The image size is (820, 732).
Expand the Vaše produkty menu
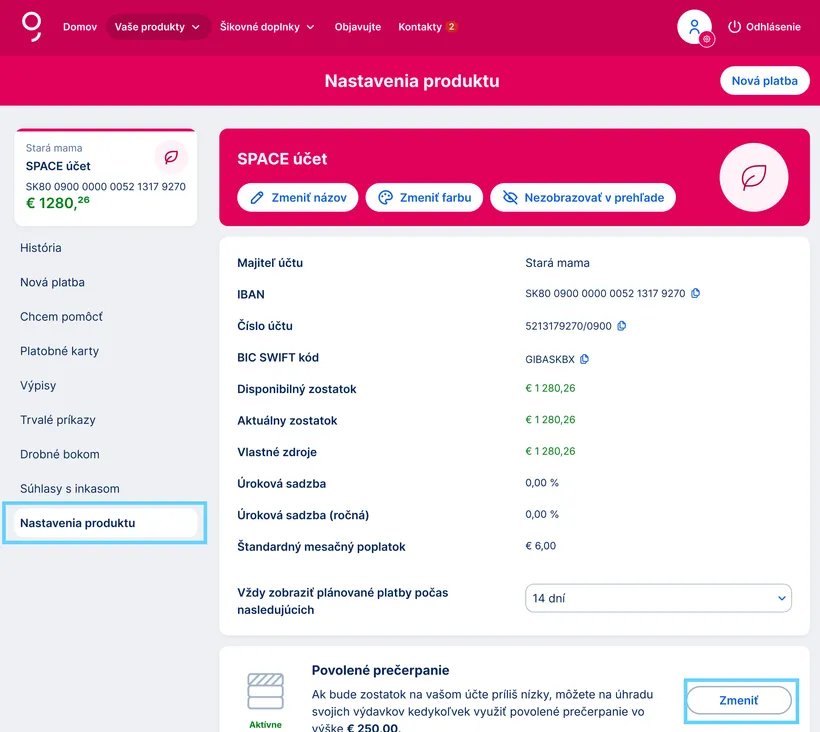coord(157,27)
